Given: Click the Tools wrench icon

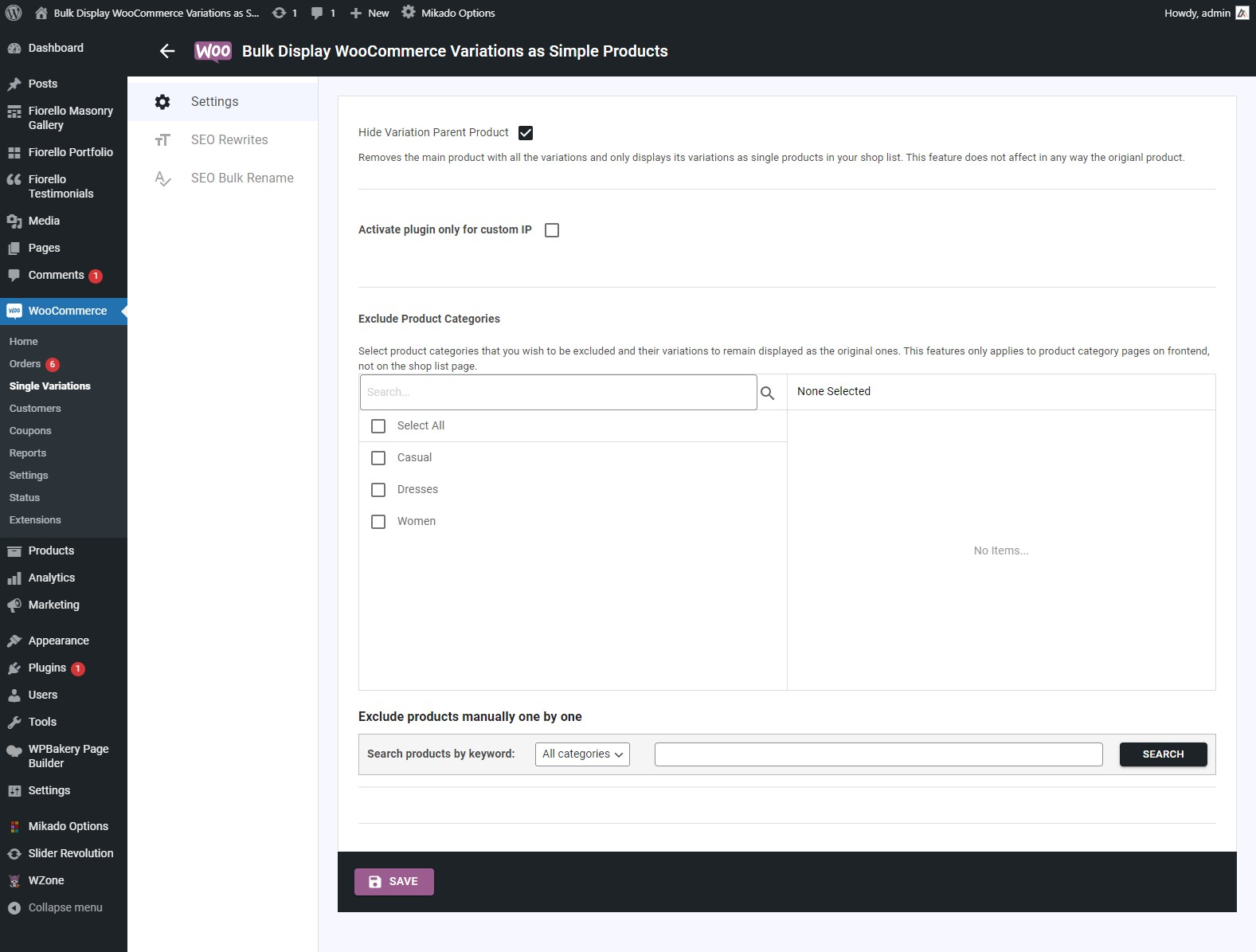Looking at the screenshot, I should (x=14, y=722).
